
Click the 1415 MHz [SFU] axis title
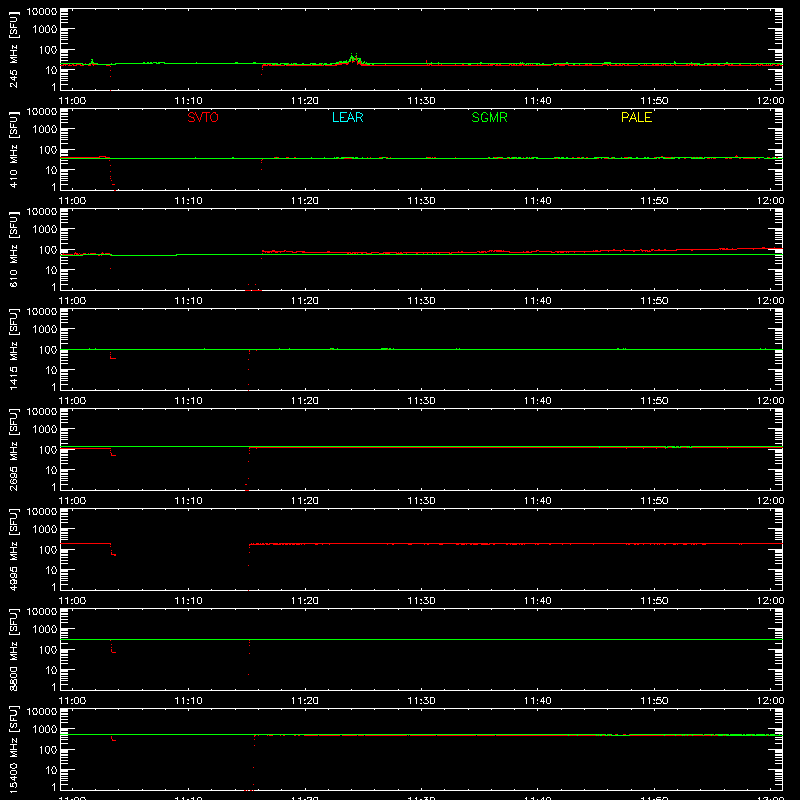14,349
